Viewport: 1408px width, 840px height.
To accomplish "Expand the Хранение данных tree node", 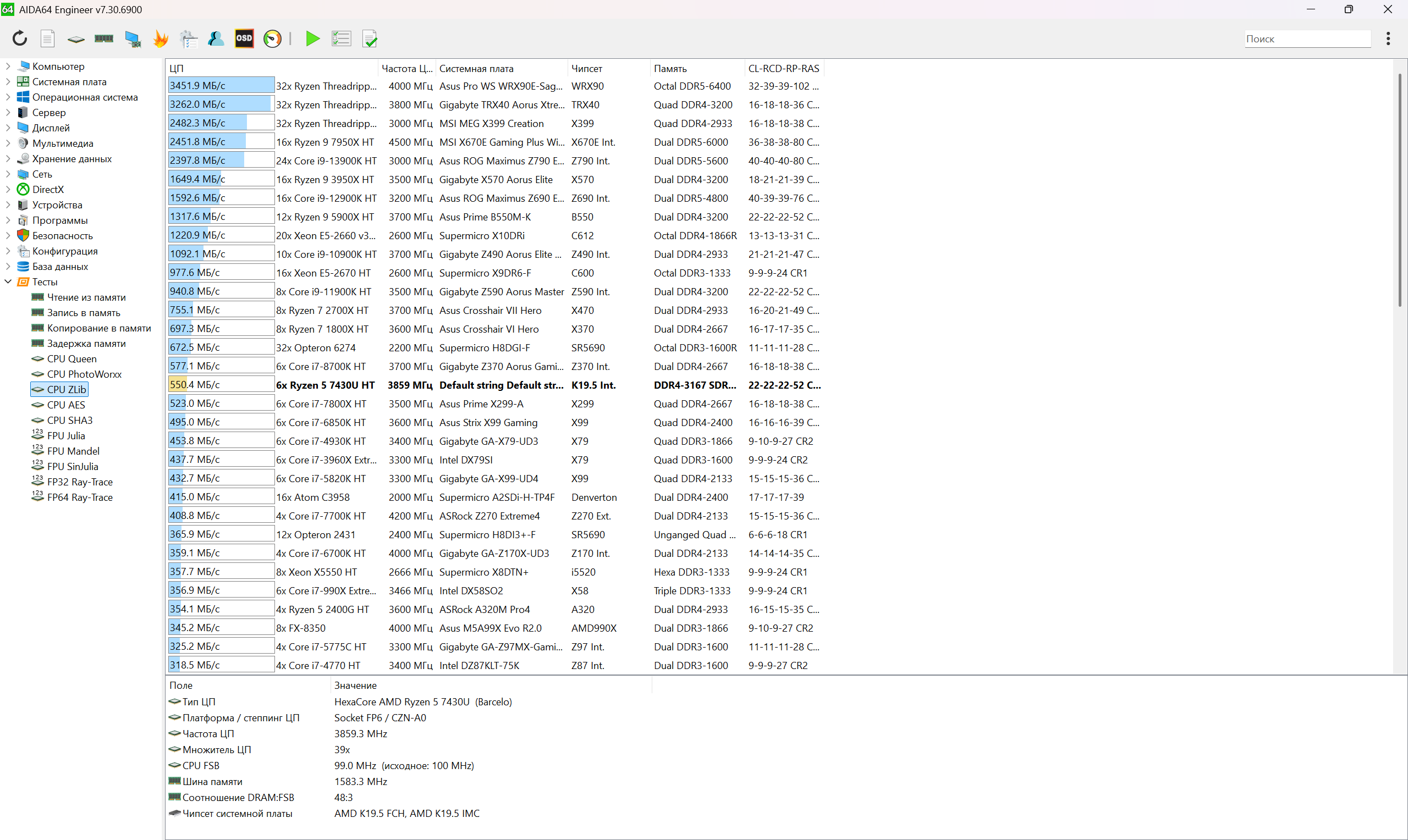I will [x=8, y=158].
